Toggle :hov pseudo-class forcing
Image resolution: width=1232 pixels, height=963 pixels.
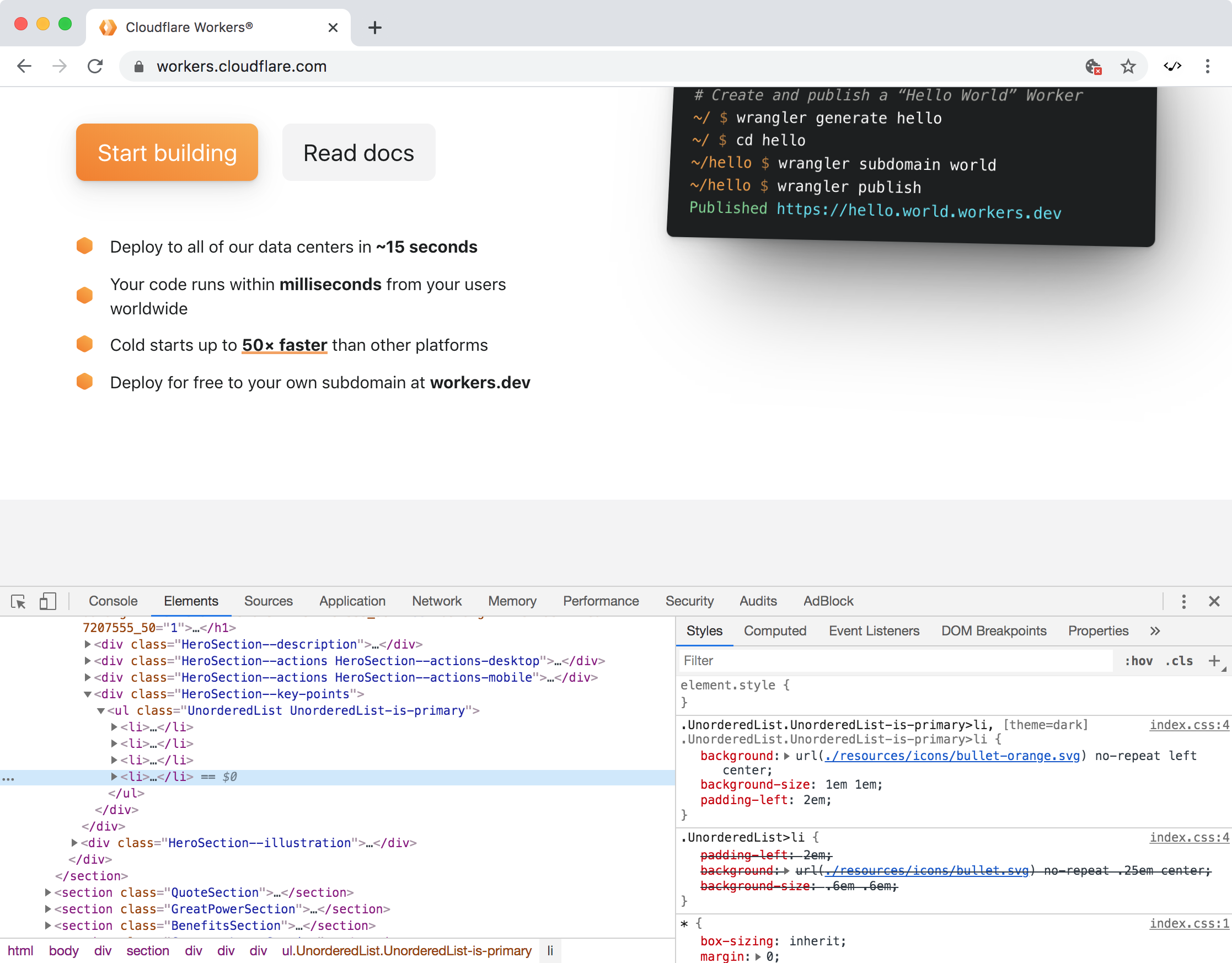pyautogui.click(x=1139, y=661)
